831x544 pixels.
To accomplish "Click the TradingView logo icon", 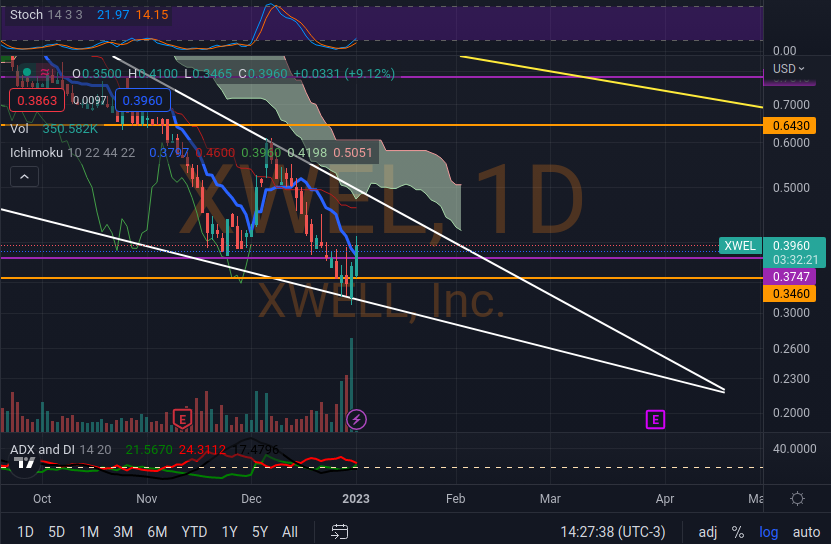I will coord(24,463).
